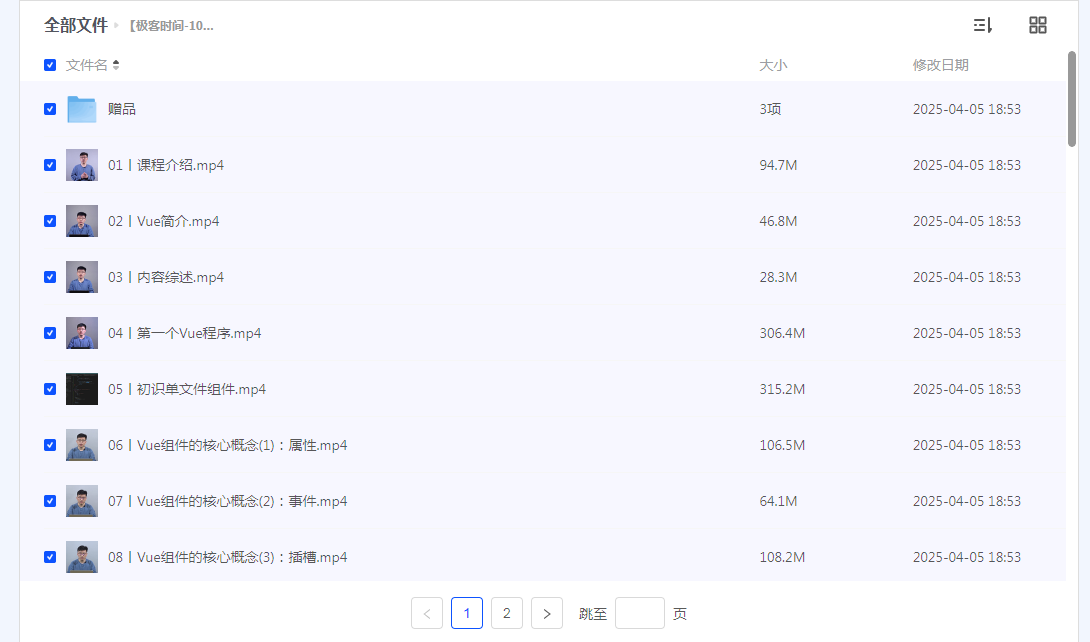This screenshot has width=1090, height=642.
Task: Click the dark thumbnail of 05 初识单文件组件.mp4
Action: 82,388
